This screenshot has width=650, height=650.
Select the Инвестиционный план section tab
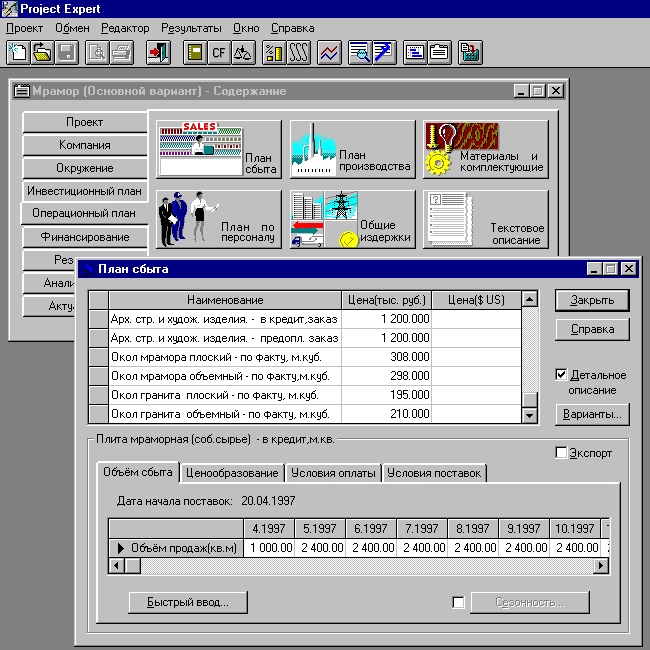[85, 191]
